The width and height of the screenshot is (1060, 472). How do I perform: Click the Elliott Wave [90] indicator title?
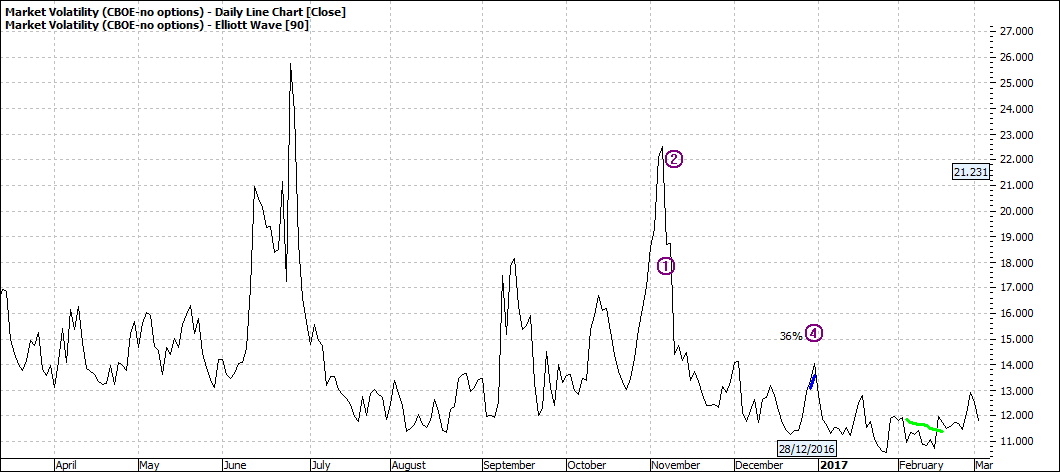point(157,24)
